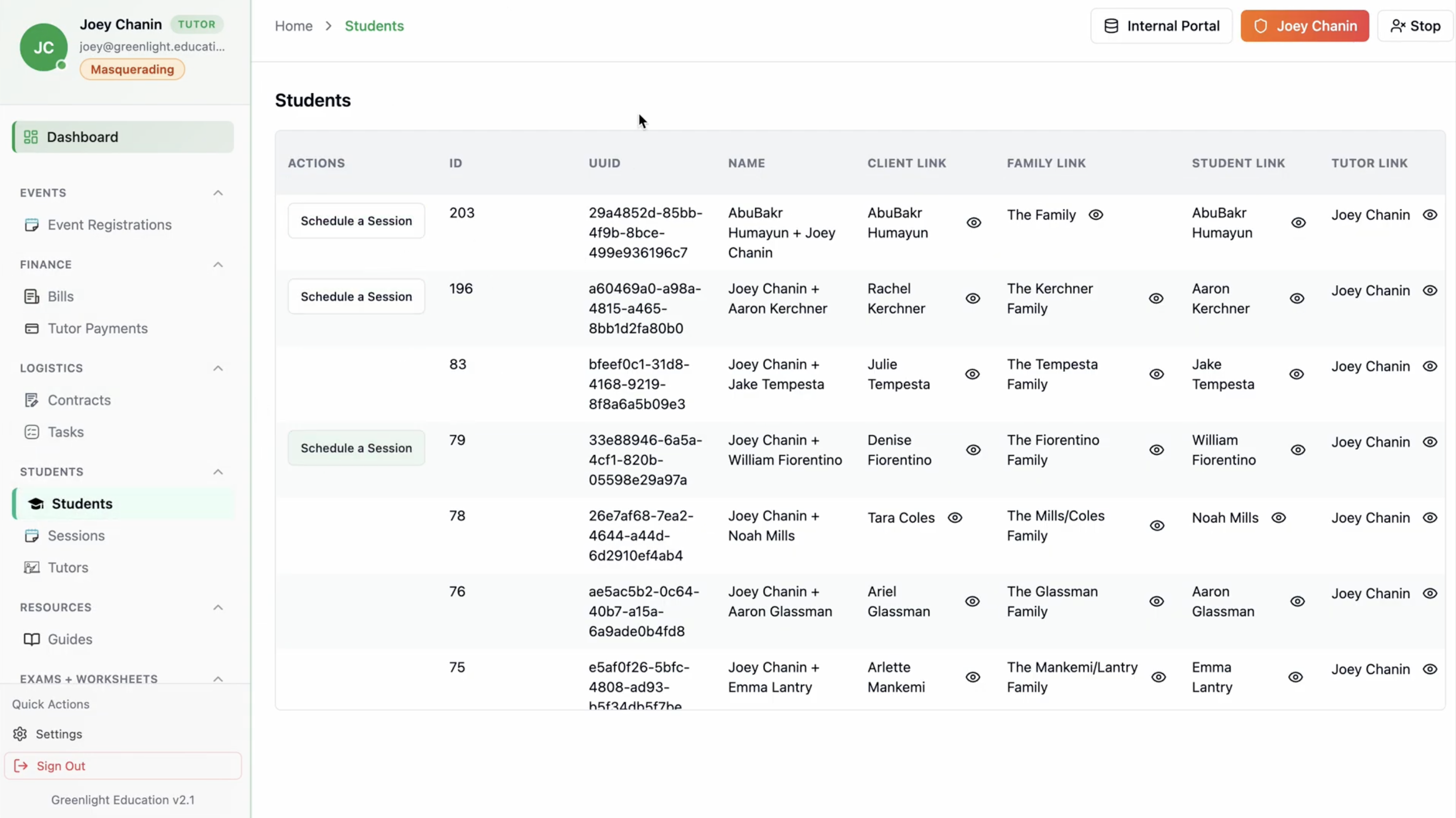Click the Internal Portal database icon
Image resolution: width=1456 pixels, height=818 pixels.
click(x=1111, y=26)
